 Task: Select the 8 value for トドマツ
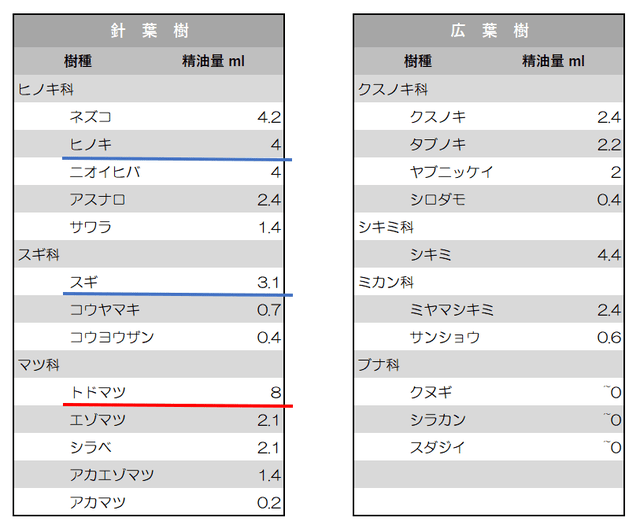pyautogui.click(x=275, y=392)
